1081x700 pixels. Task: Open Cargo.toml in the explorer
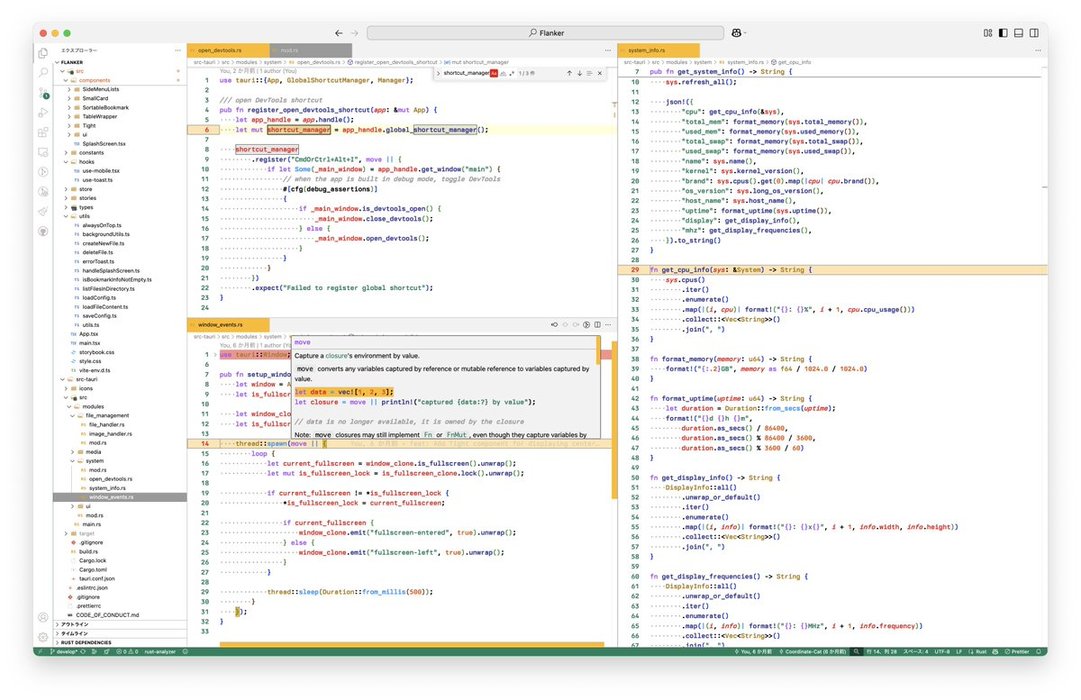92,569
